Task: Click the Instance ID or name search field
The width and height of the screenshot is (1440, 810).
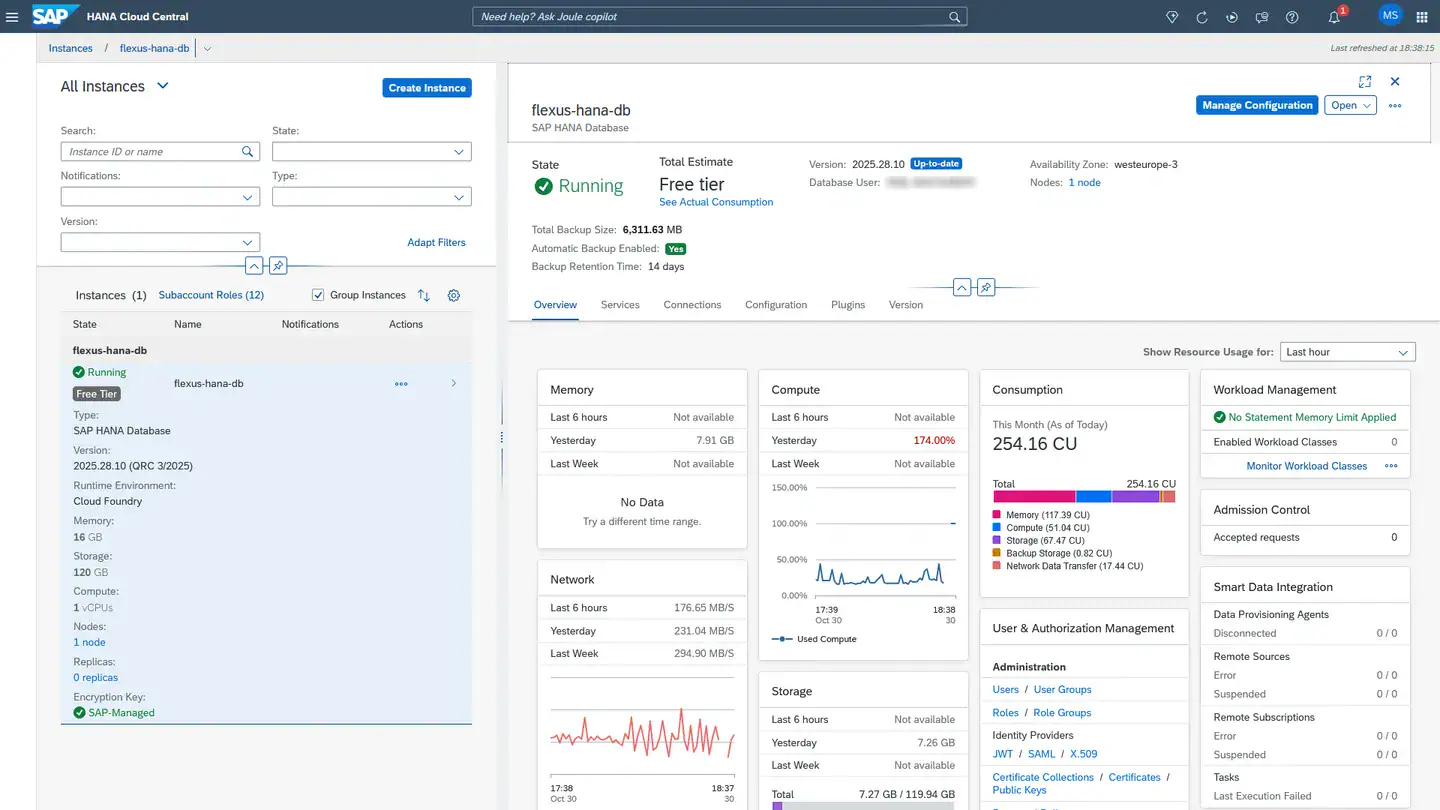Action: (152, 152)
